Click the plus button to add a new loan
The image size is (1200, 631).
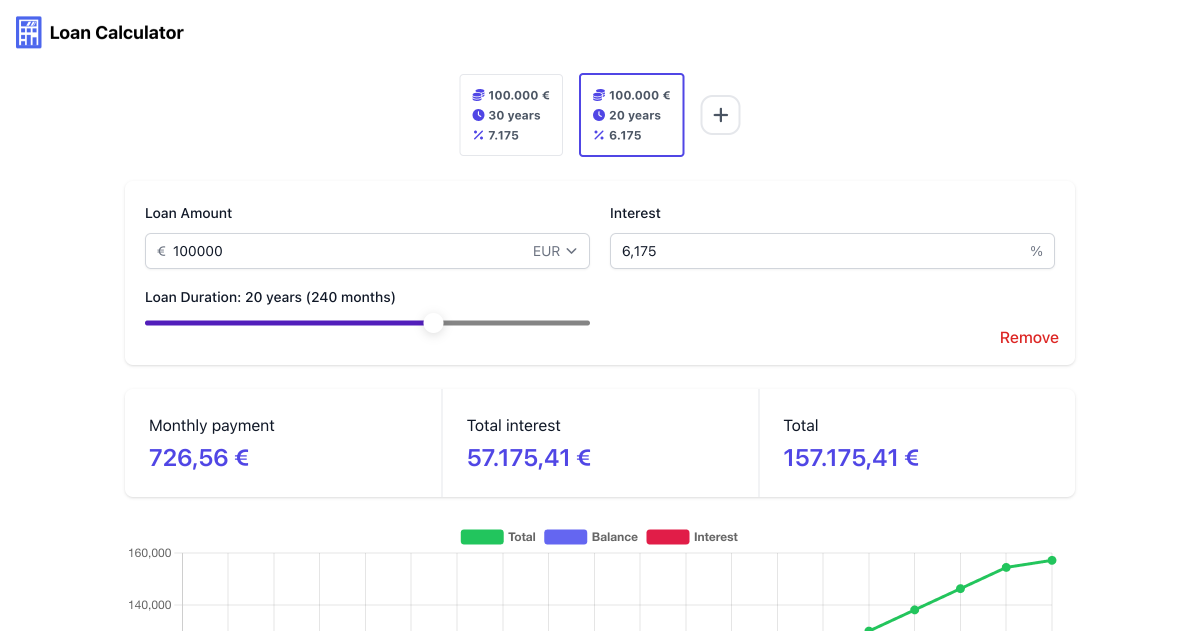tap(720, 115)
